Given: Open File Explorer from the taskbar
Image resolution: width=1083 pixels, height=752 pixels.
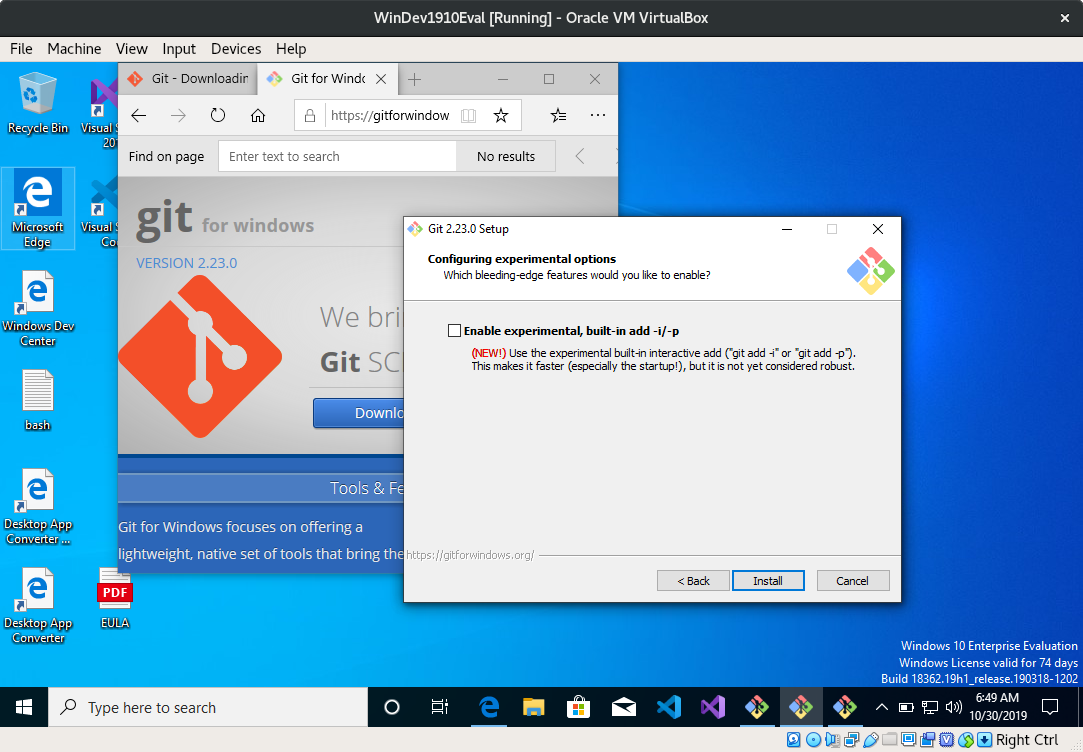Looking at the screenshot, I should click(x=533, y=707).
